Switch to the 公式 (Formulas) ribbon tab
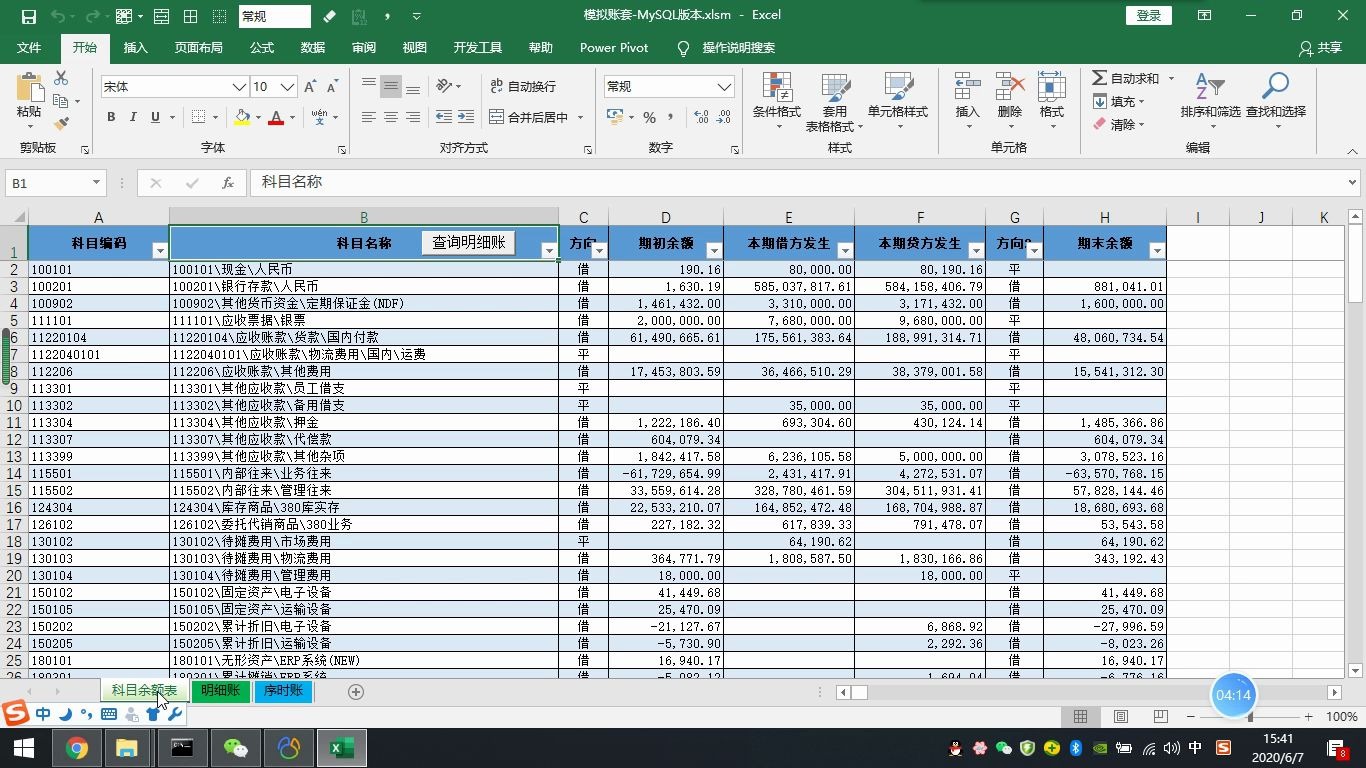The width and height of the screenshot is (1366, 768). [262, 48]
